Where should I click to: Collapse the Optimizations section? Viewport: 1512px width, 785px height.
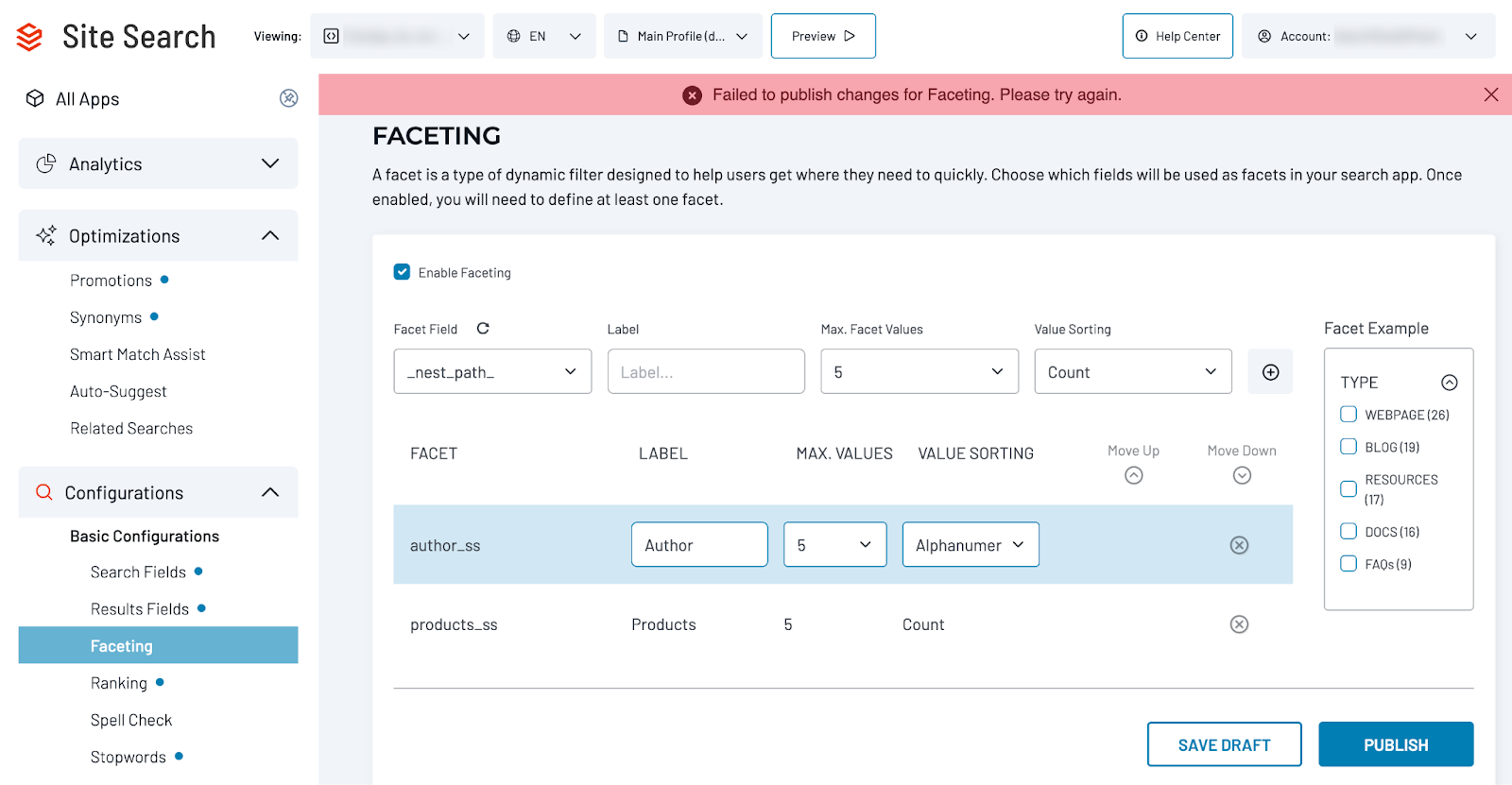click(158, 235)
